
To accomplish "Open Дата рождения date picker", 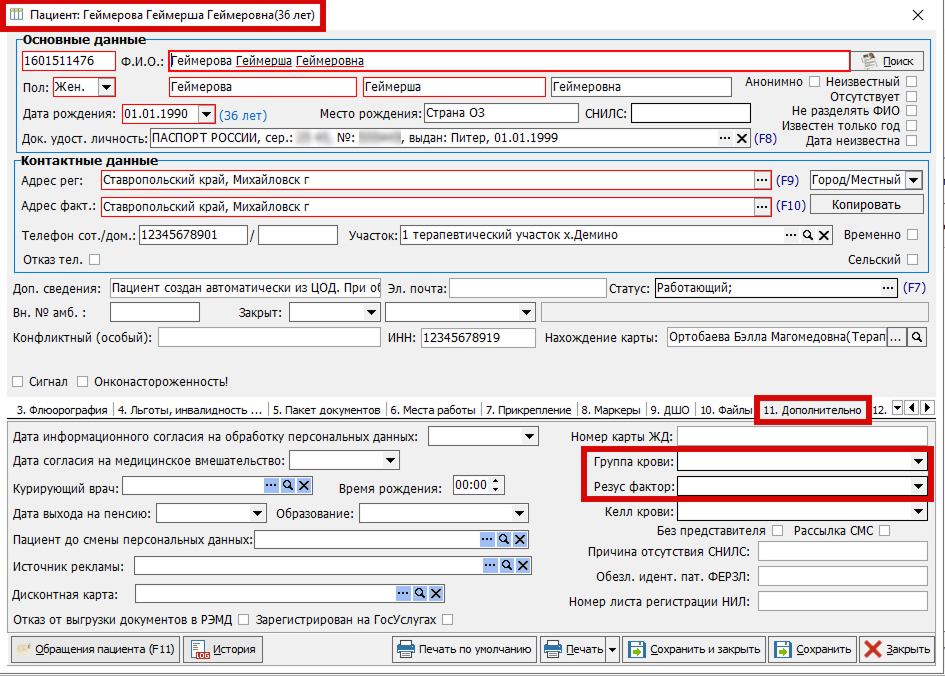I will 206,114.
